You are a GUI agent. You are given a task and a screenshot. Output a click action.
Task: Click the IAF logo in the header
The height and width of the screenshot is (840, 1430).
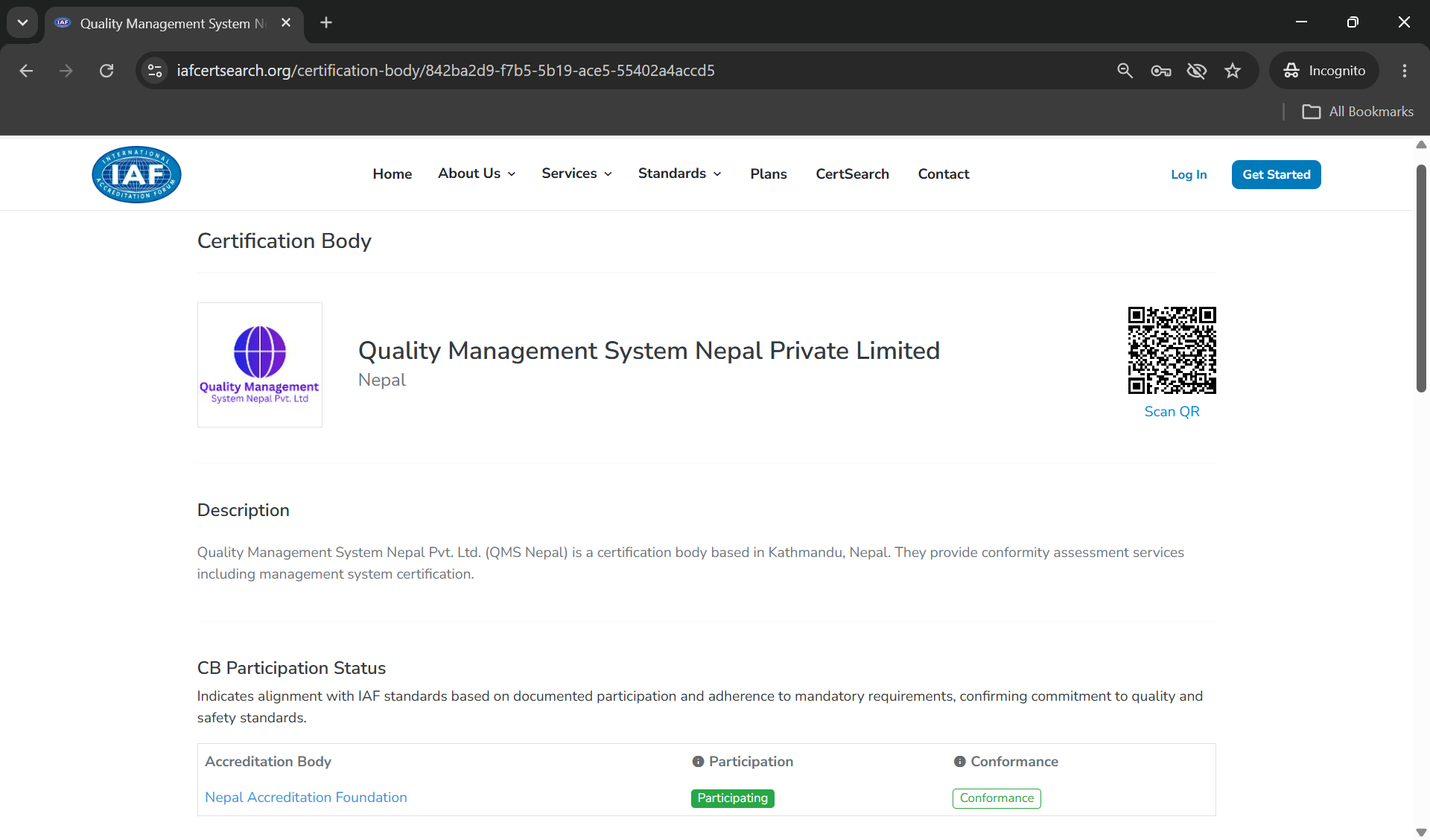136,174
